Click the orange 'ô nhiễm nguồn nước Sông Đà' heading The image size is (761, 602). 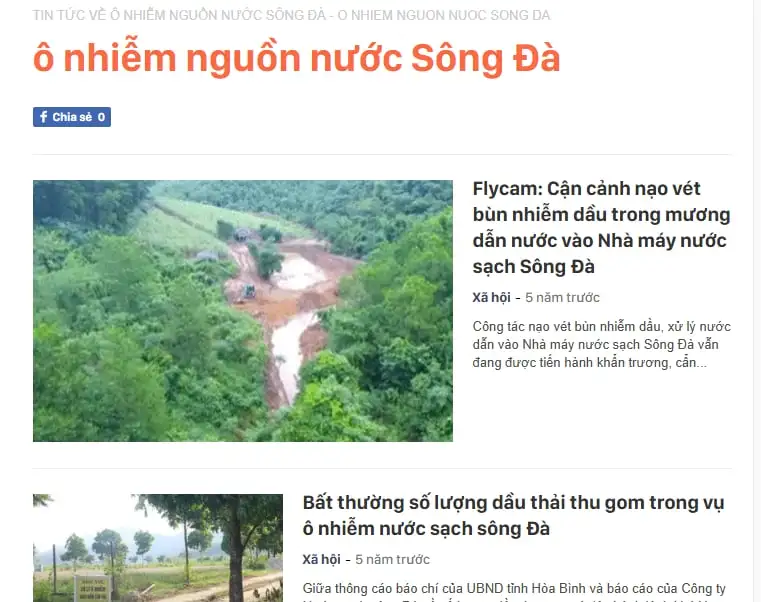(x=297, y=58)
